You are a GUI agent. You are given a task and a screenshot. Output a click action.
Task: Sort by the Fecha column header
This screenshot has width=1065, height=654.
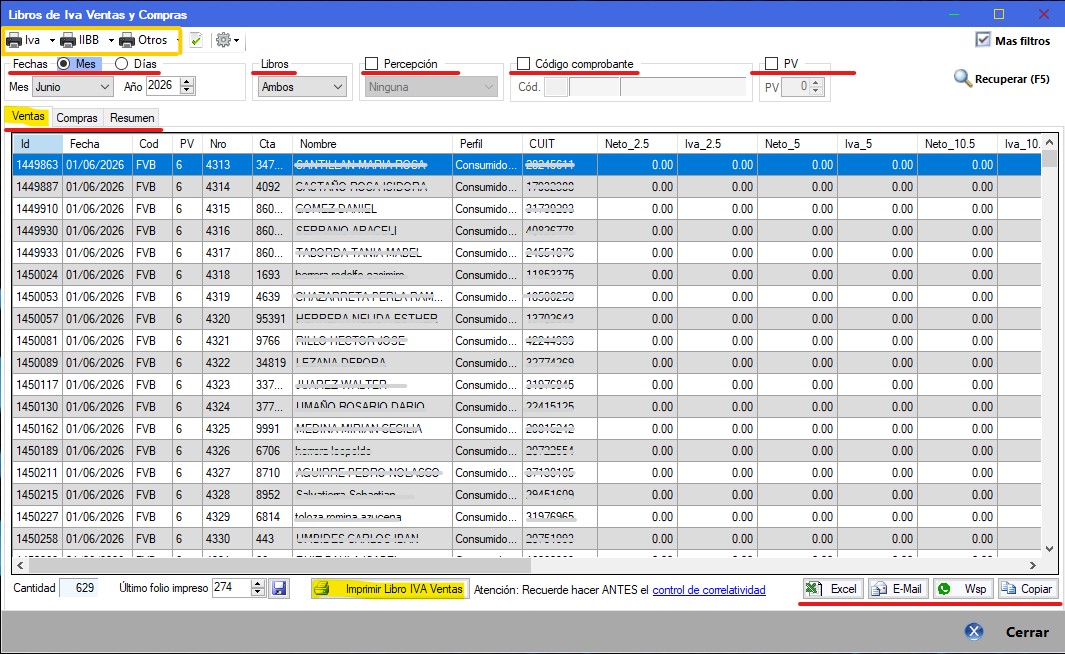click(x=98, y=144)
